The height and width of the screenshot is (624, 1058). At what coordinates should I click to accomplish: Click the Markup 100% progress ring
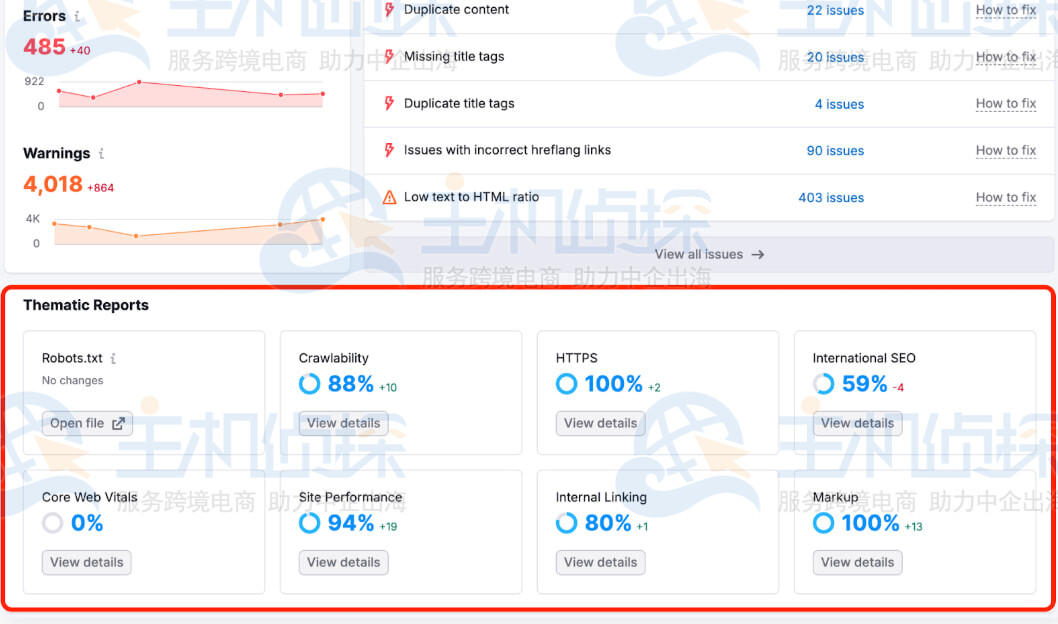pyautogui.click(x=824, y=523)
